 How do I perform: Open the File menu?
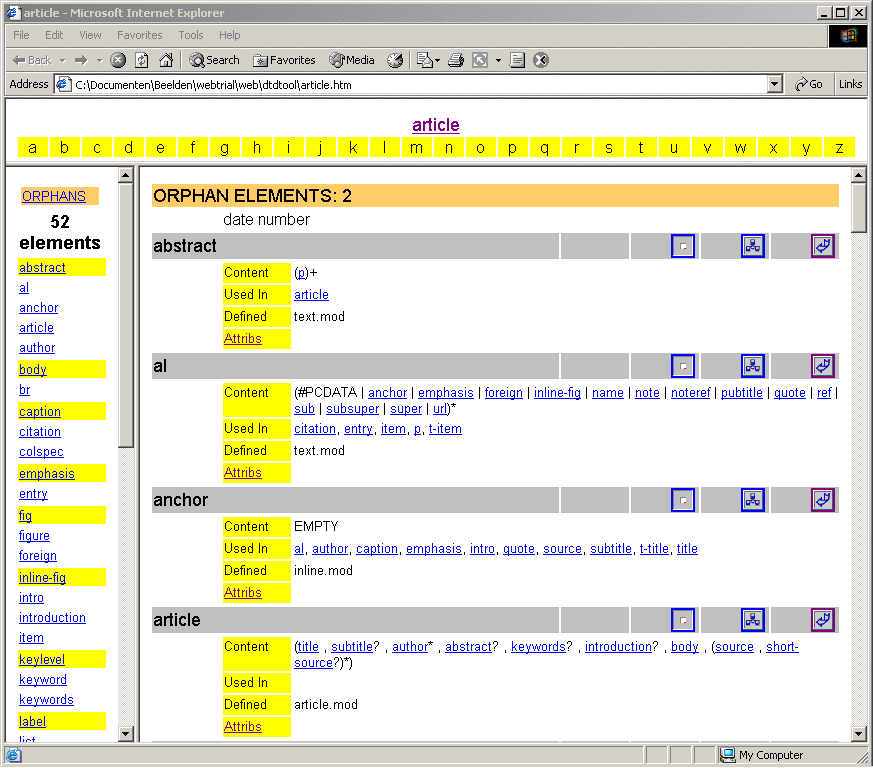[x=21, y=35]
